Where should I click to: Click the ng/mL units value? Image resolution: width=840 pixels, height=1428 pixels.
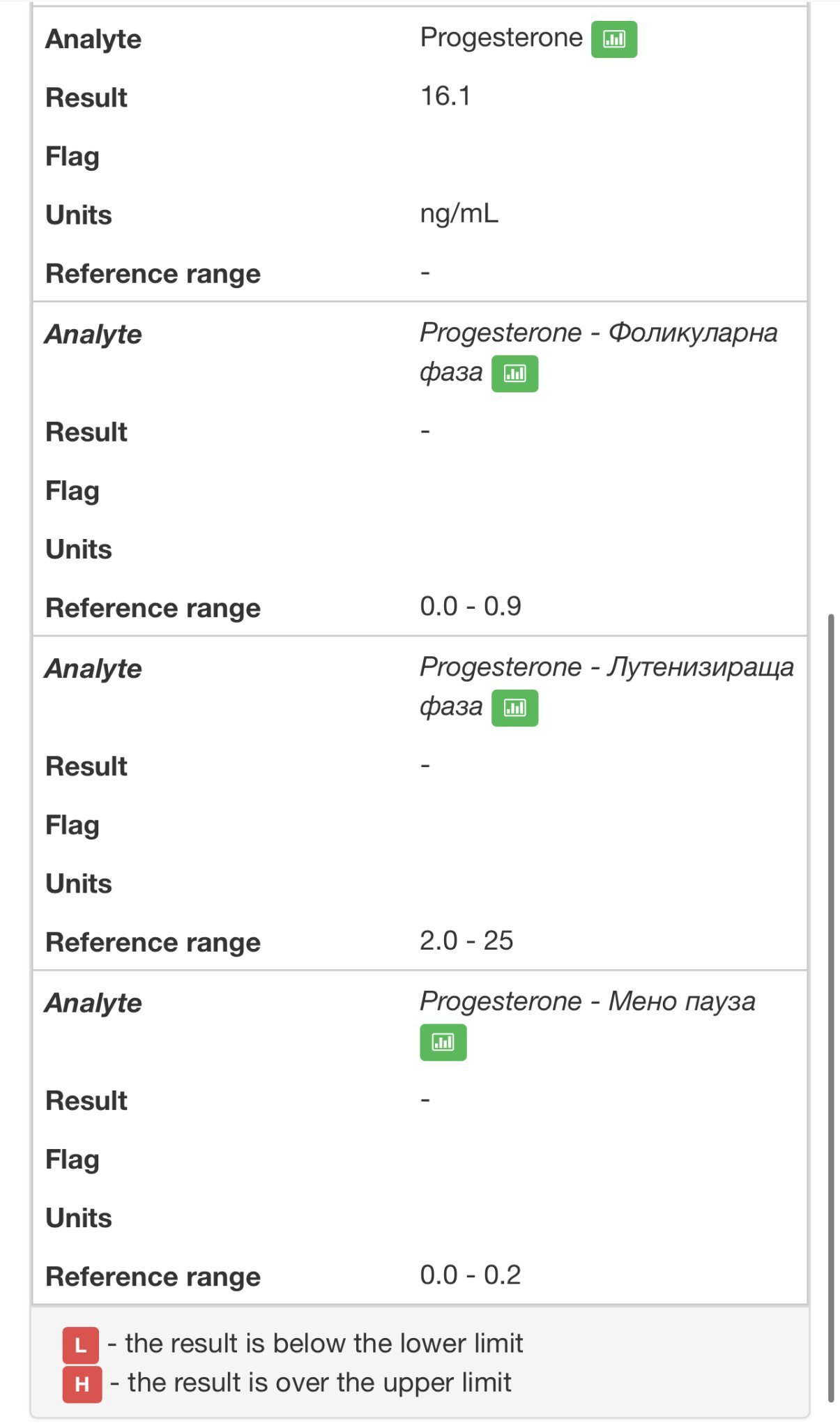click(459, 213)
